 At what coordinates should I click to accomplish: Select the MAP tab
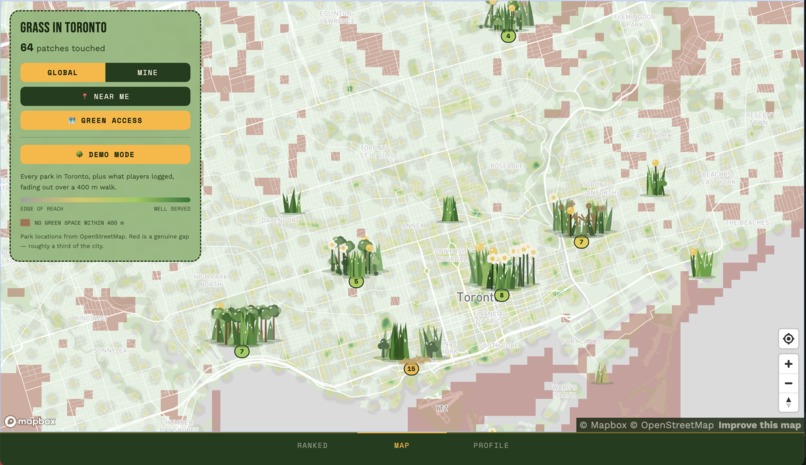tap(401, 445)
